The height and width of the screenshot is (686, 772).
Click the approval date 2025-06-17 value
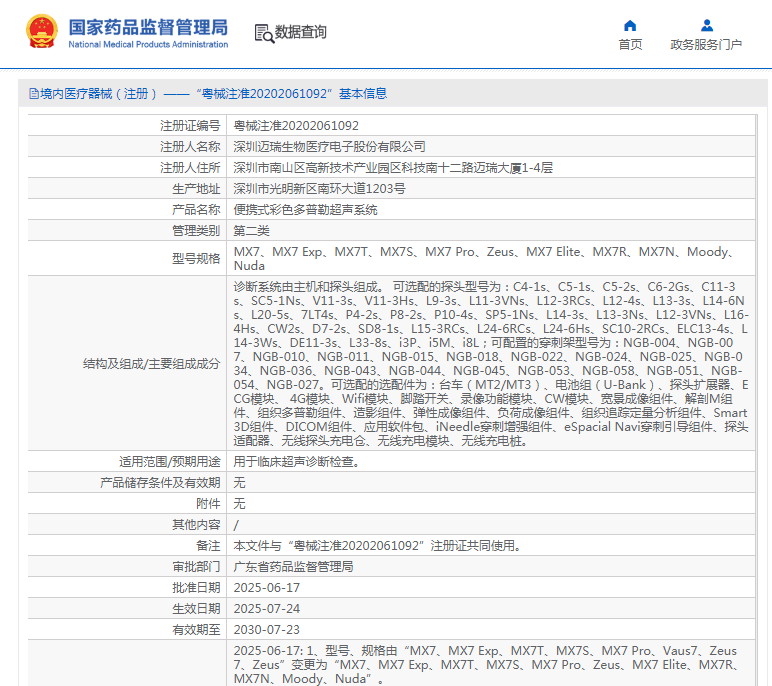266,588
